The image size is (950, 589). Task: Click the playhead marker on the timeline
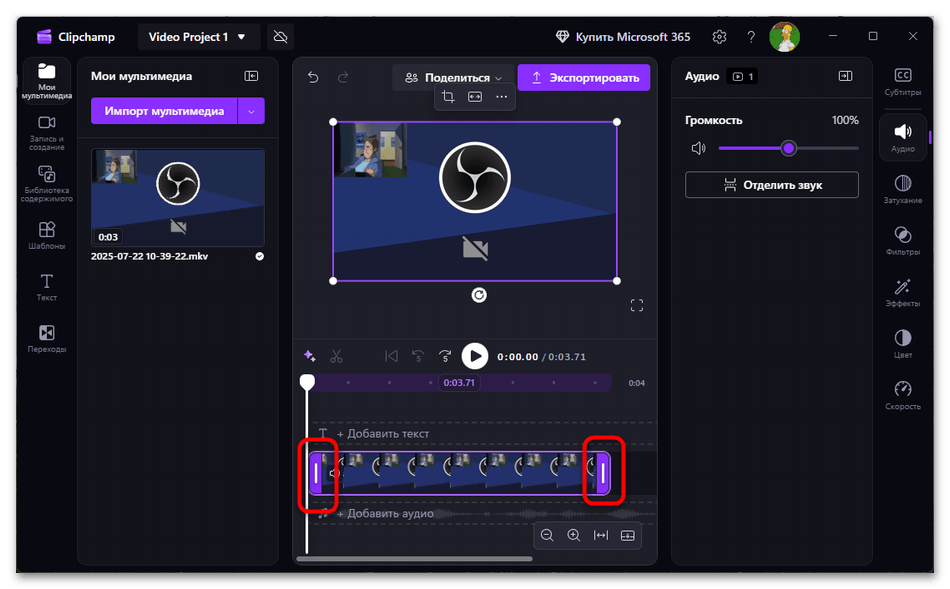click(x=307, y=382)
